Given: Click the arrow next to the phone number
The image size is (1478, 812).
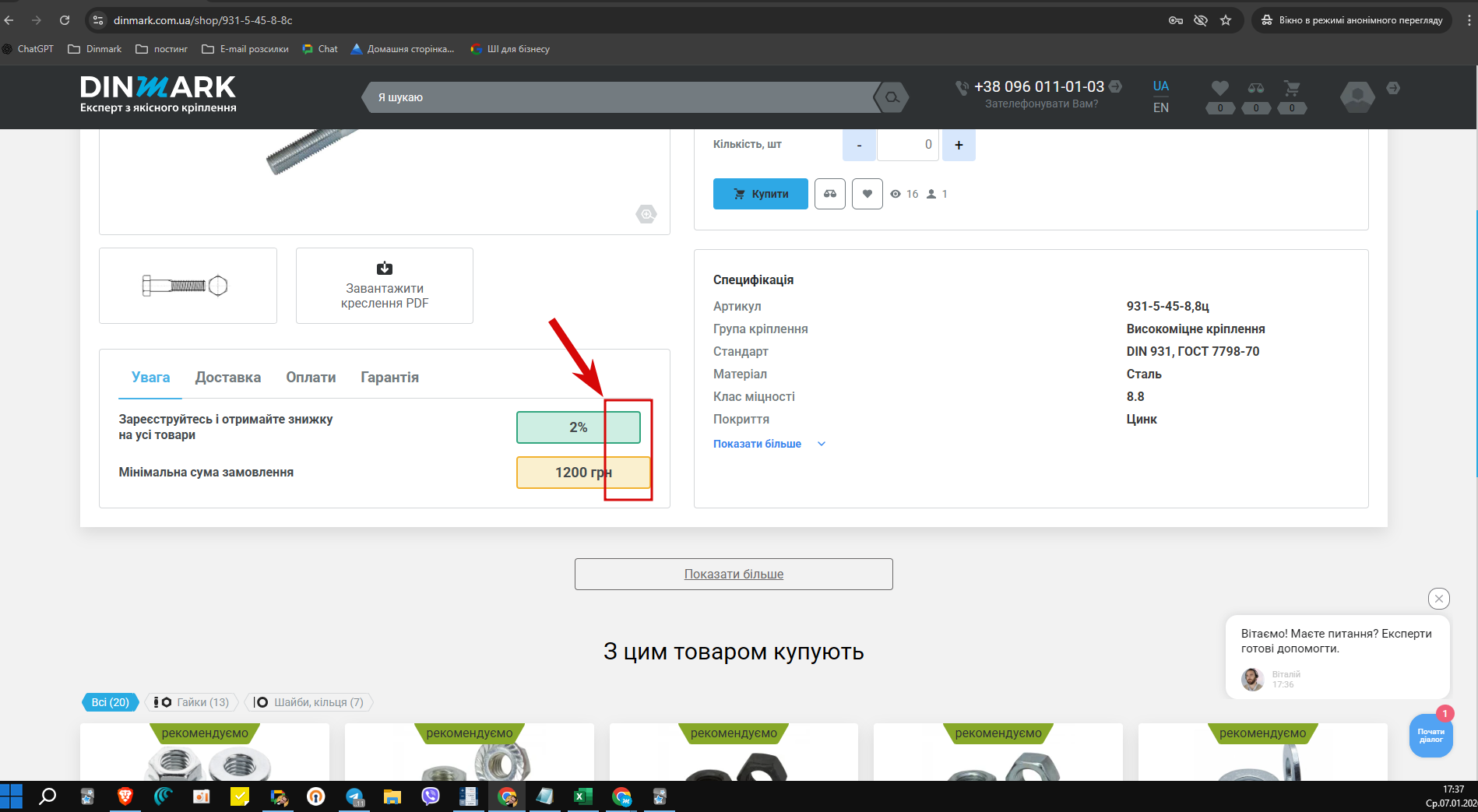Looking at the screenshot, I should click(x=1115, y=86).
